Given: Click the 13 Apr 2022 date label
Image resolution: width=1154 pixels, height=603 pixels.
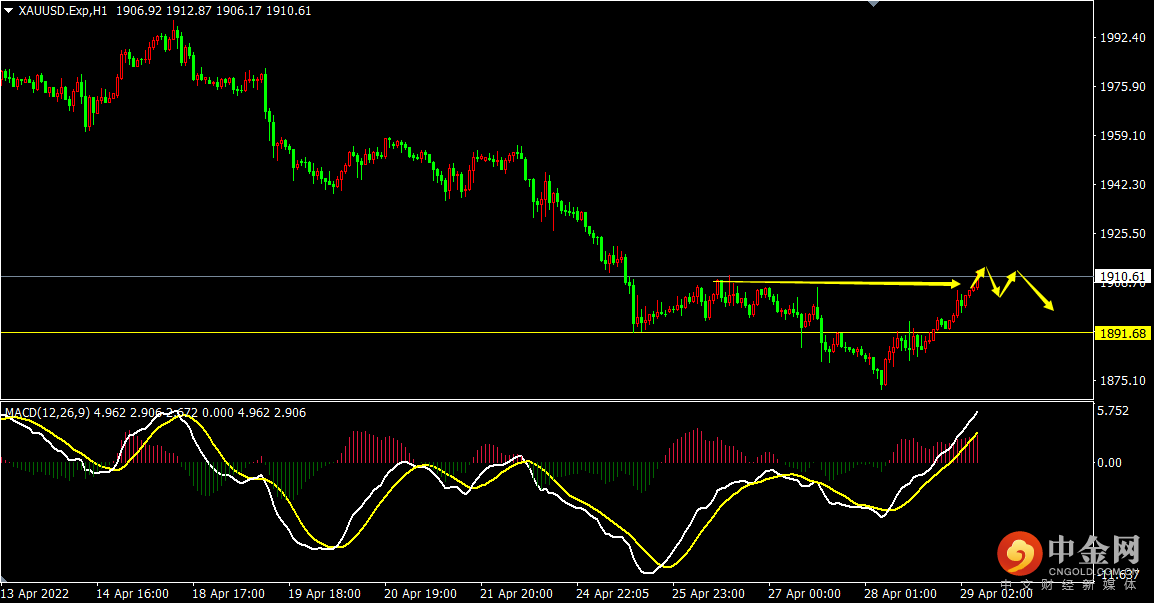Looking at the screenshot, I should click(35, 593).
